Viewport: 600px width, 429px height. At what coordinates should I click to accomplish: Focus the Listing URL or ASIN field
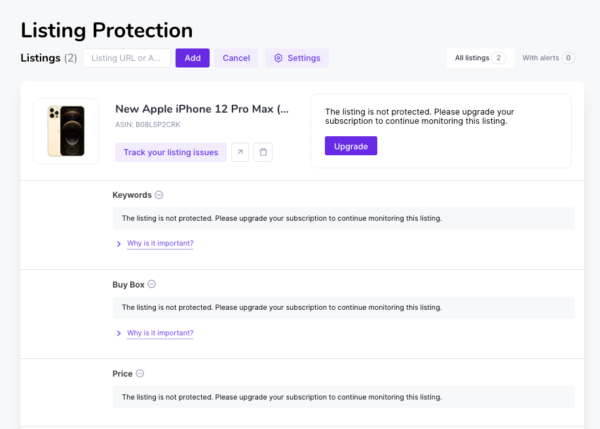(x=127, y=58)
